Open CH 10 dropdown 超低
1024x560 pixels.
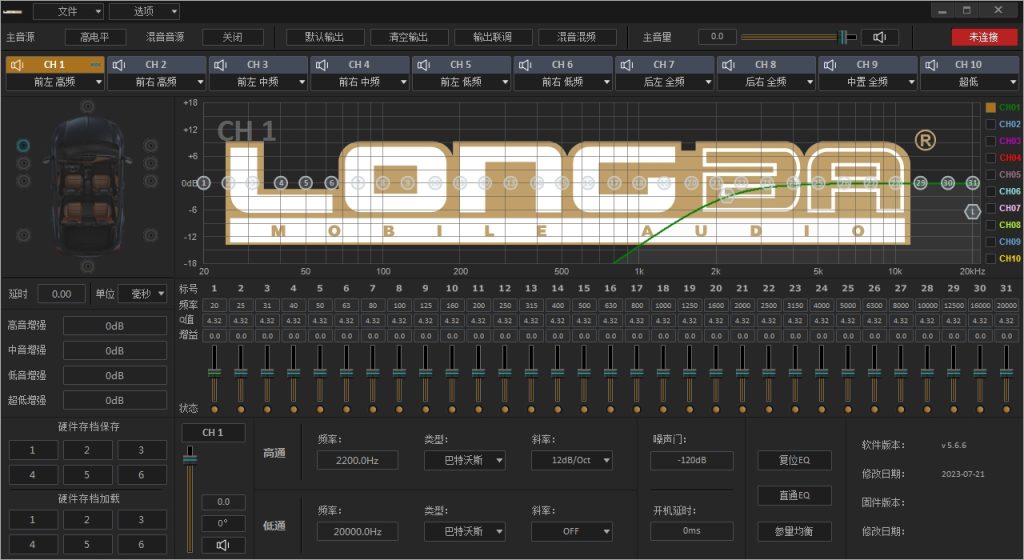[x=968, y=82]
